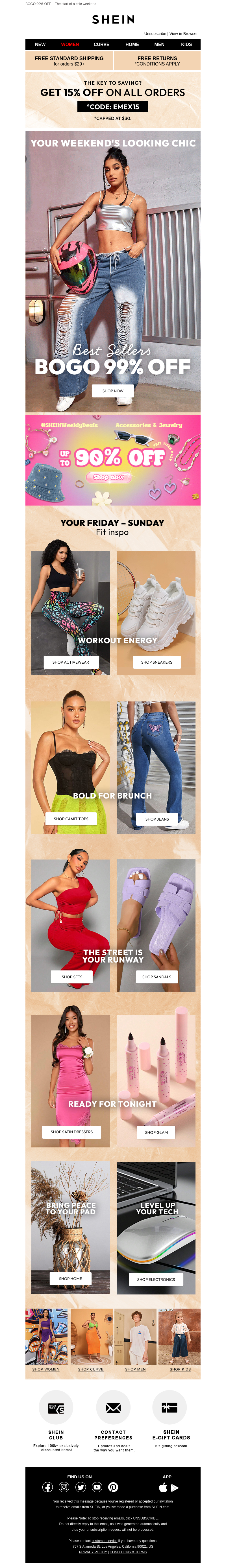This screenshot has height=1568, width=226.
Task: Click the 90% off accessories banner
Action: [113, 460]
